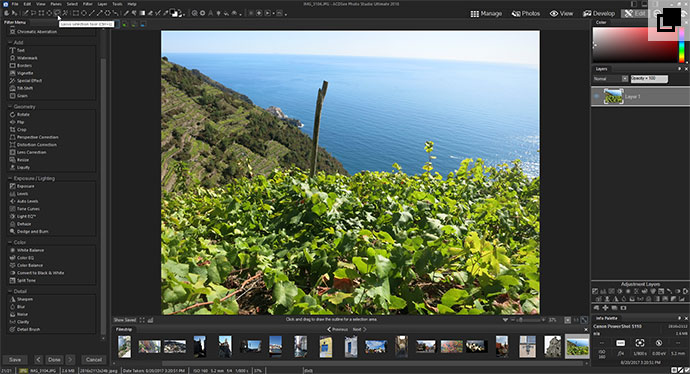Click in the color picker gradient field
The height and width of the screenshot is (374, 690).
point(635,44)
